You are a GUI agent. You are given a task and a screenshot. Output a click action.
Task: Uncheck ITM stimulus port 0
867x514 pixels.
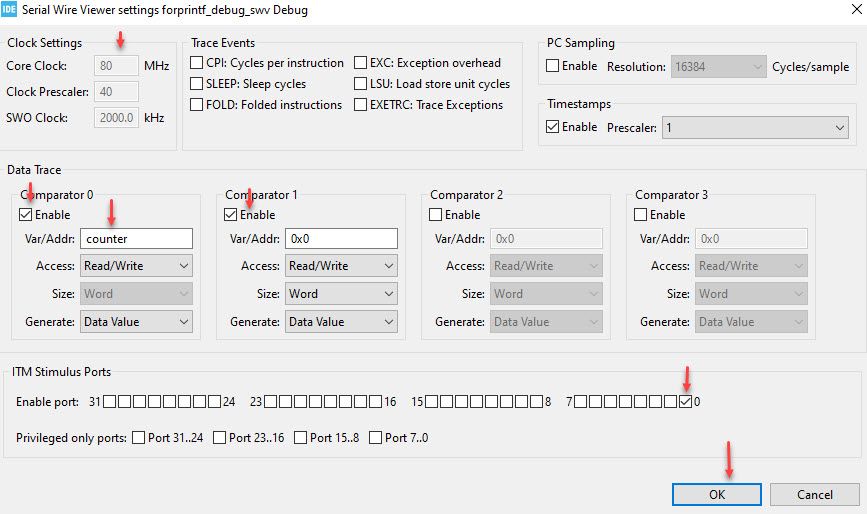tap(686, 401)
